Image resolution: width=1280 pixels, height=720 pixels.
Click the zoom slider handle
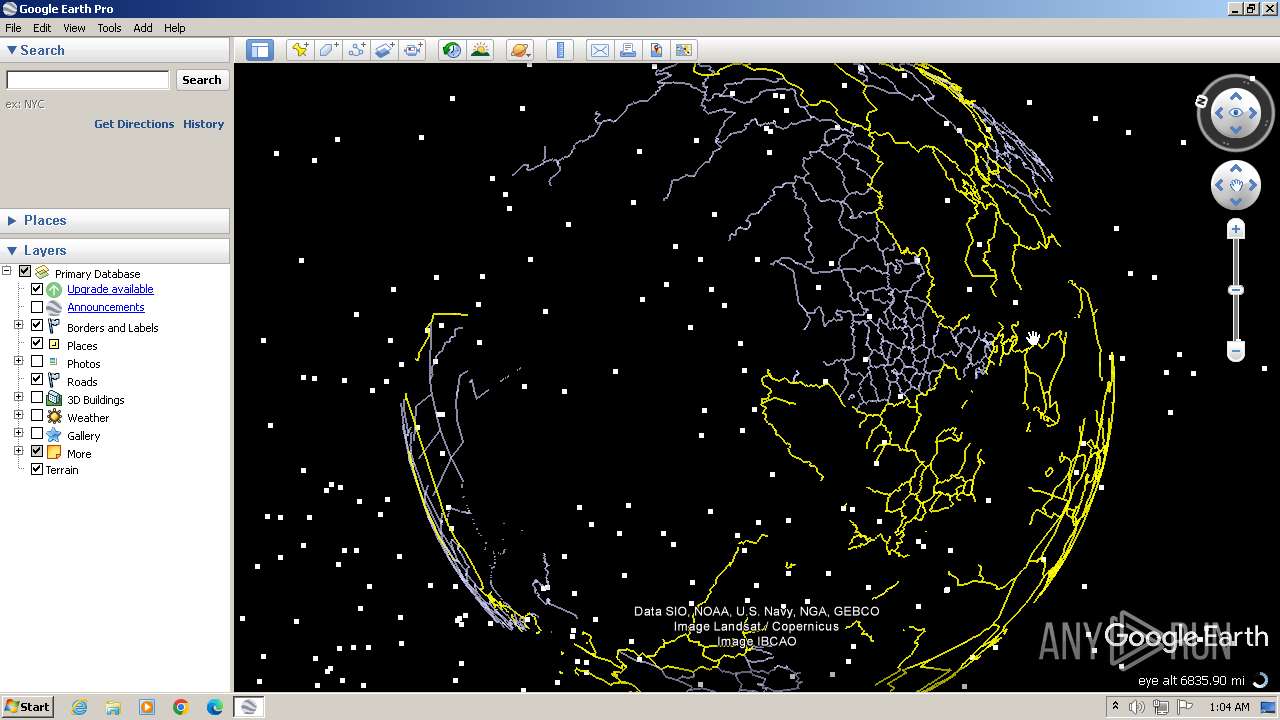pyautogui.click(x=1236, y=290)
